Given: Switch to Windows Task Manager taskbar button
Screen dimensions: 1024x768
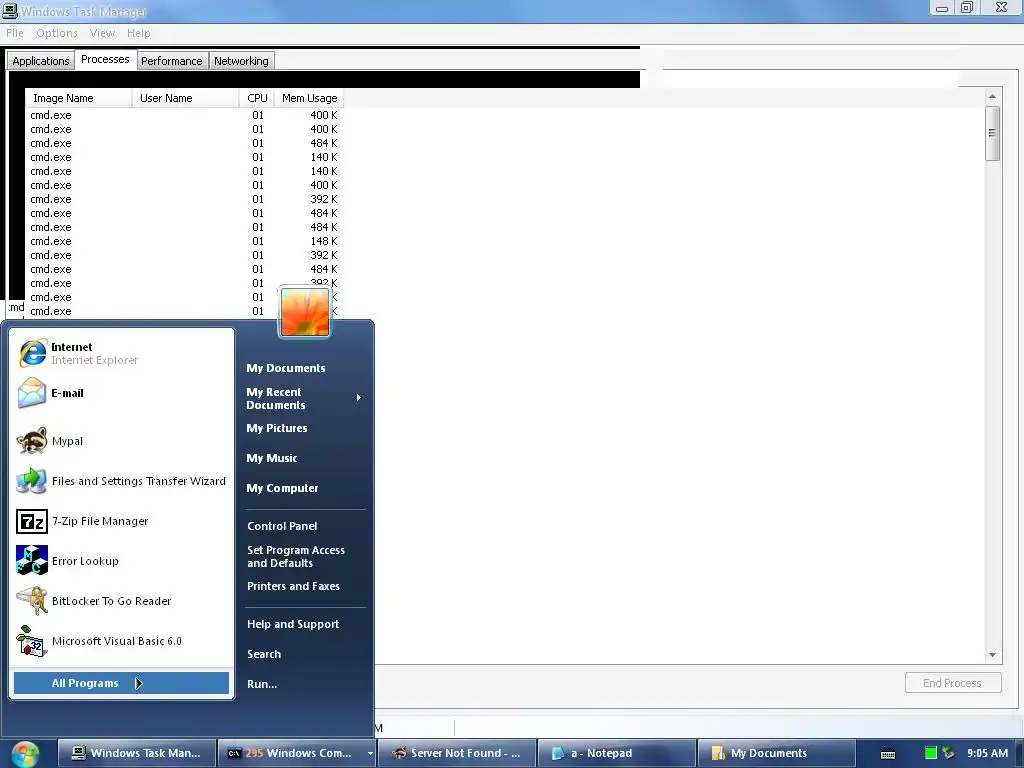Looking at the screenshot, I should click(136, 753).
